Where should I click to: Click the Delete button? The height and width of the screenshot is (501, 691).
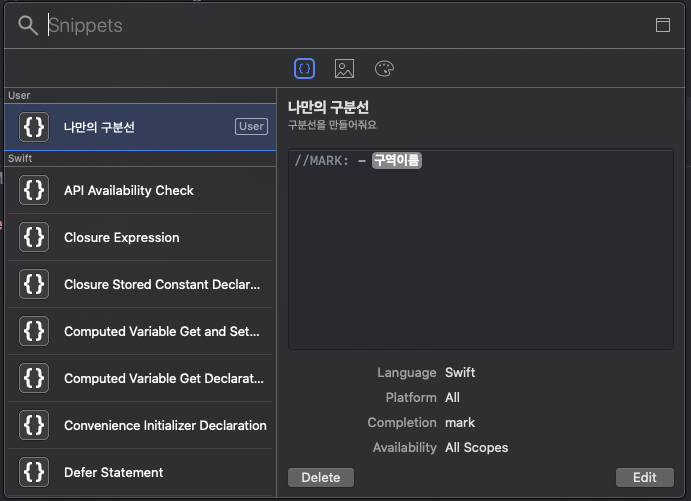coord(321,478)
